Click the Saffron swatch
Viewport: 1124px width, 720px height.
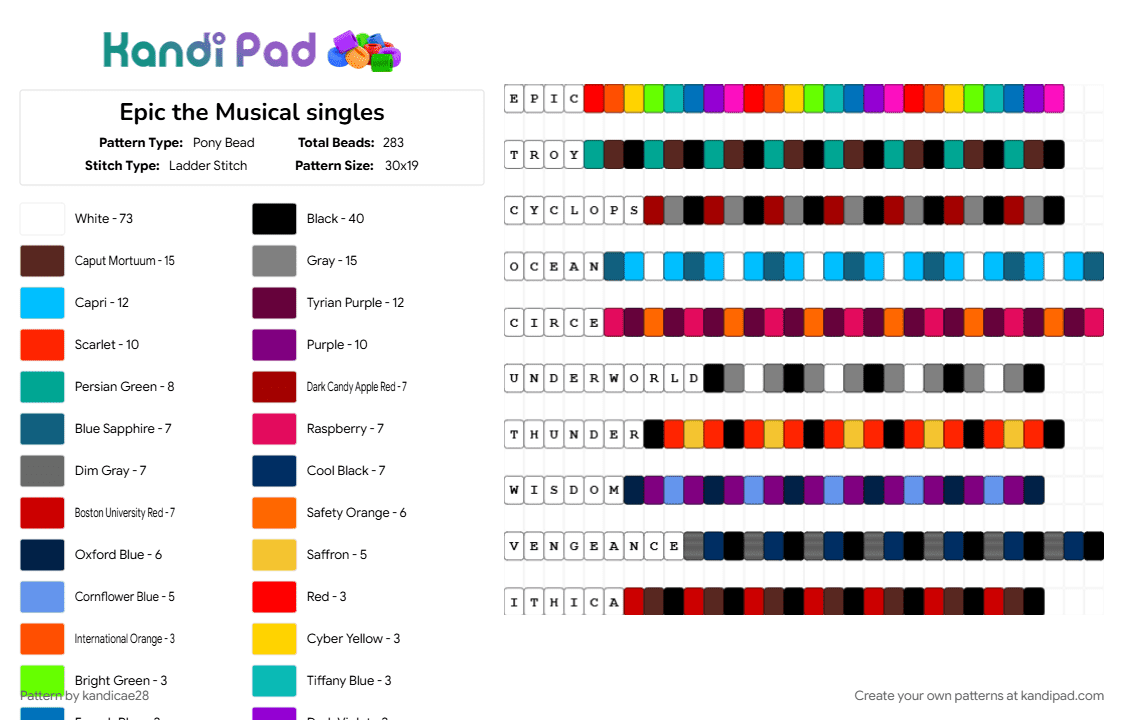click(274, 554)
